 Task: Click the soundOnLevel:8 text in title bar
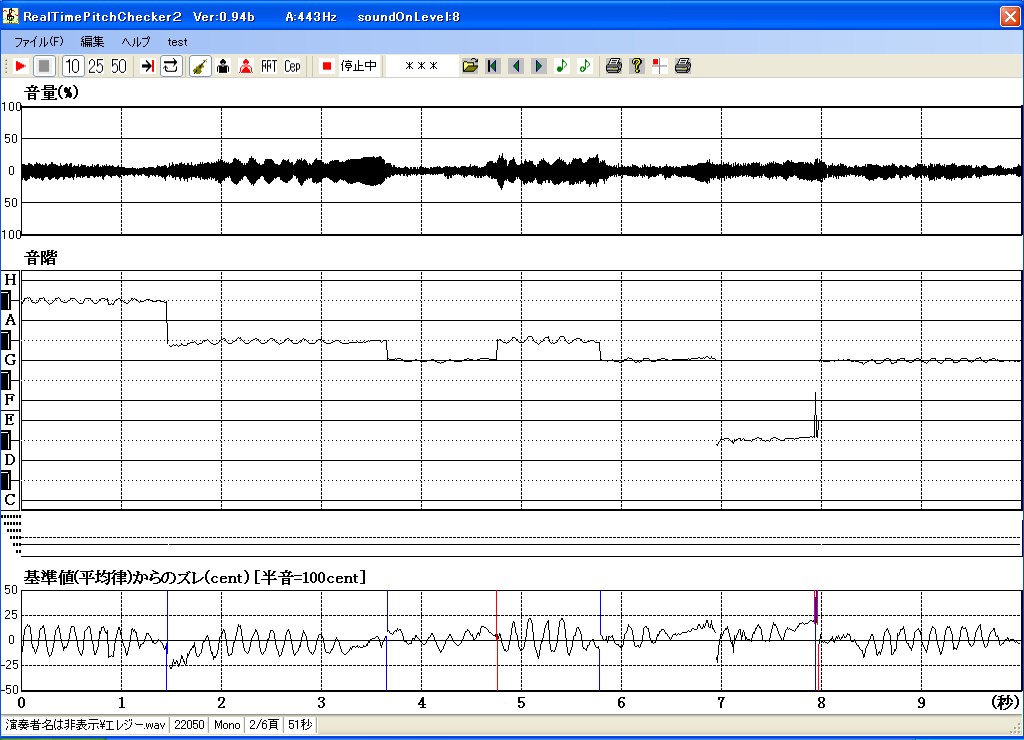click(x=409, y=17)
